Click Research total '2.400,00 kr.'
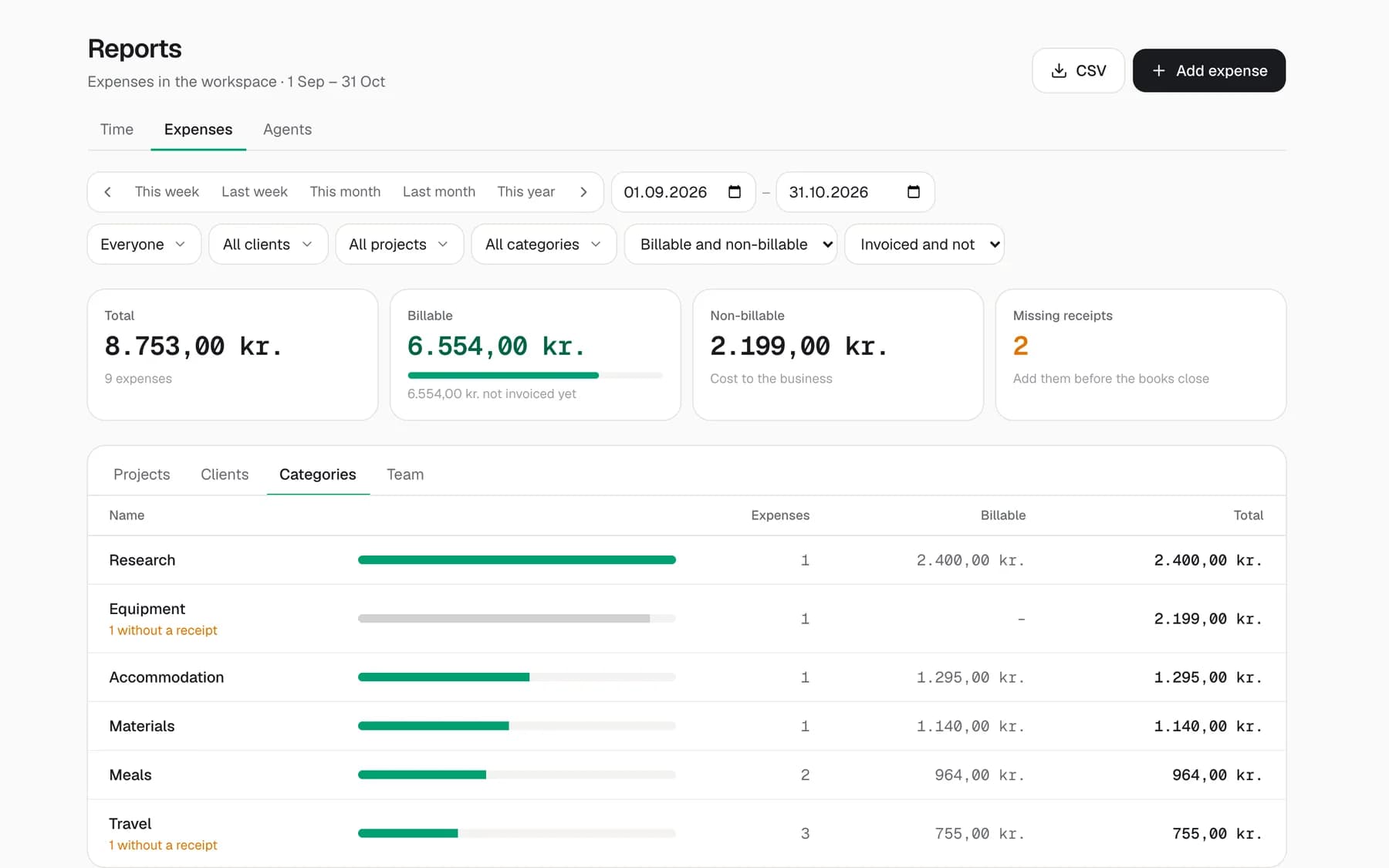The height and width of the screenshot is (868, 1389). click(x=1208, y=560)
